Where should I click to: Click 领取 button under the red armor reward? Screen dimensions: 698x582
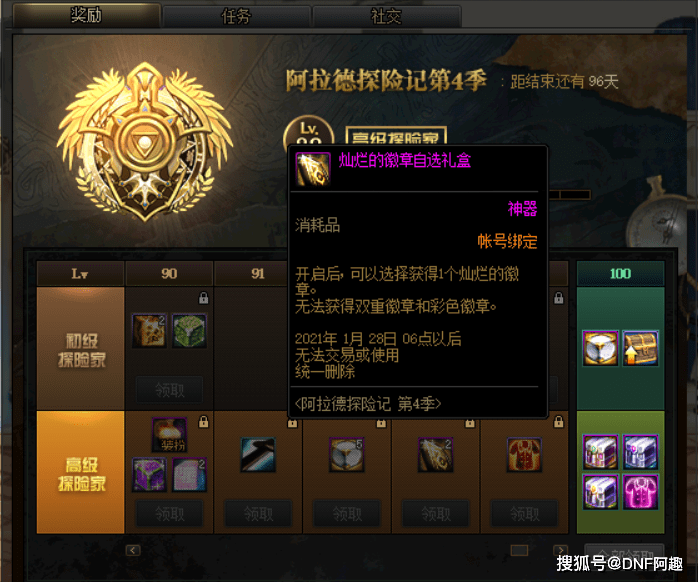pos(524,514)
